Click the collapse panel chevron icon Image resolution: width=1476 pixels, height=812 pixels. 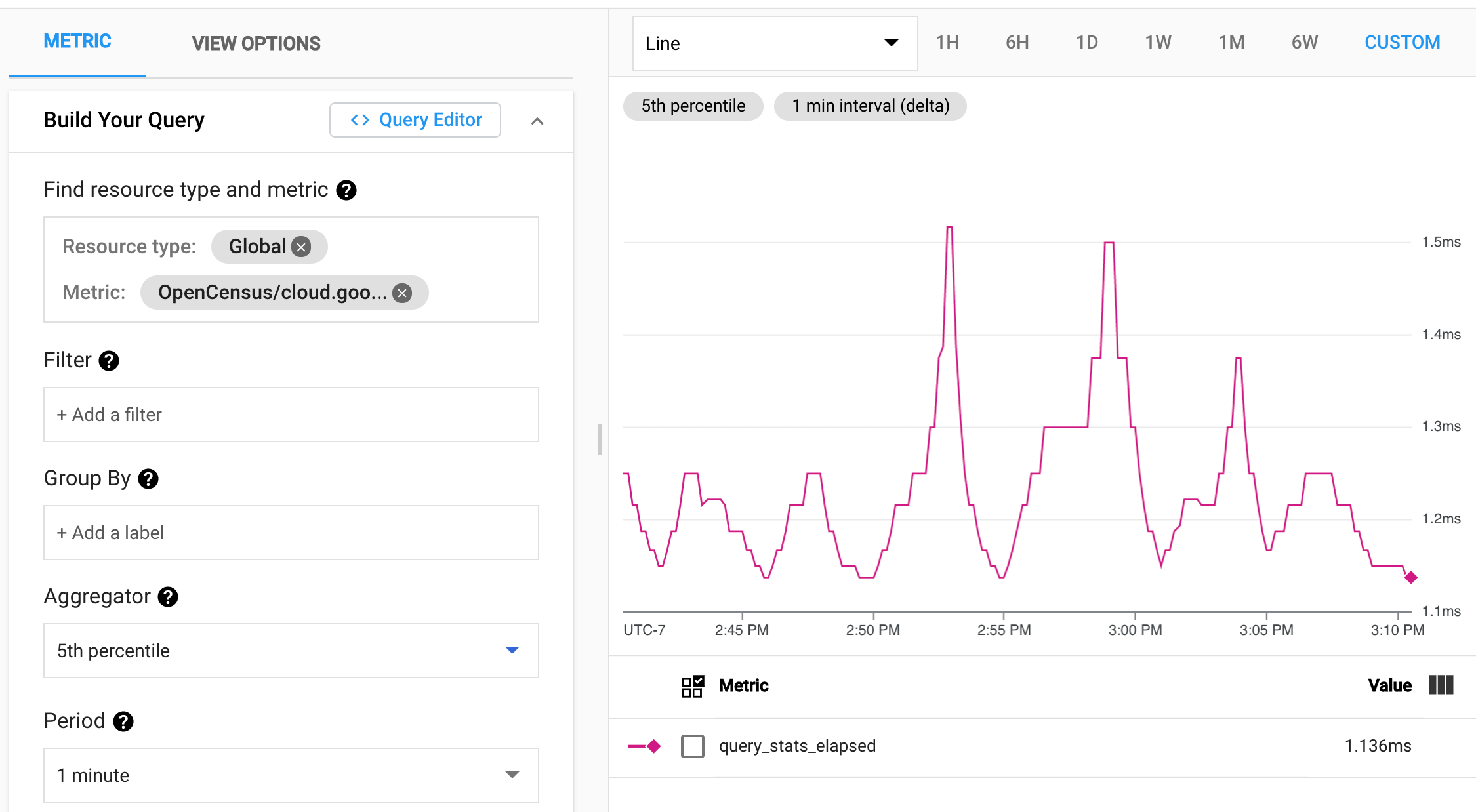[537, 121]
